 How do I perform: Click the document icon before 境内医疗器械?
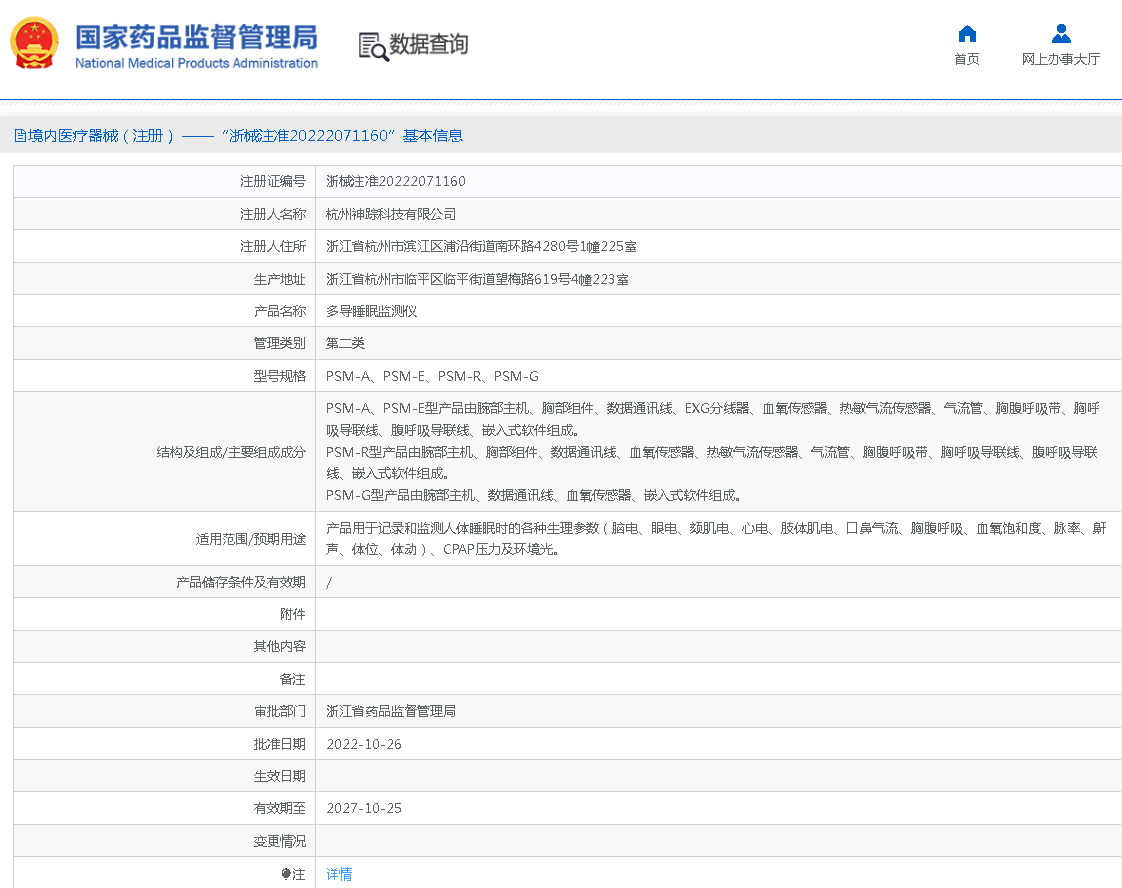click(x=20, y=136)
